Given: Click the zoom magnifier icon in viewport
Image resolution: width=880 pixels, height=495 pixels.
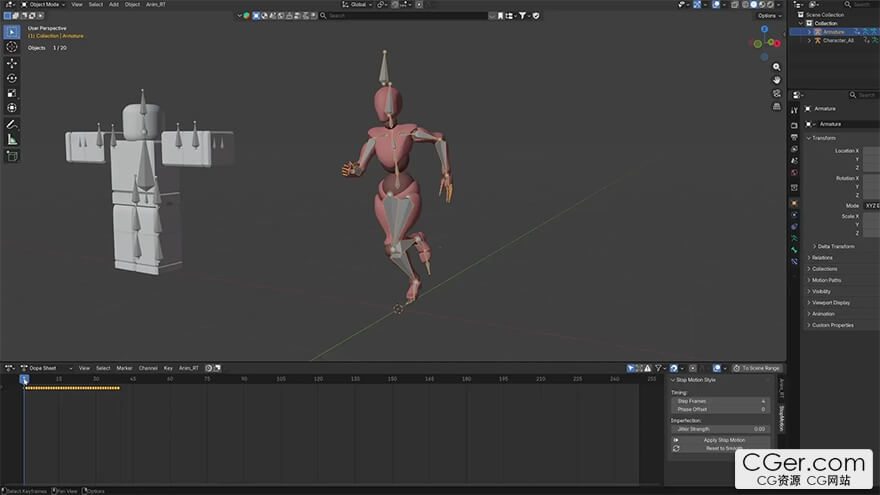Looking at the screenshot, I should [x=777, y=67].
